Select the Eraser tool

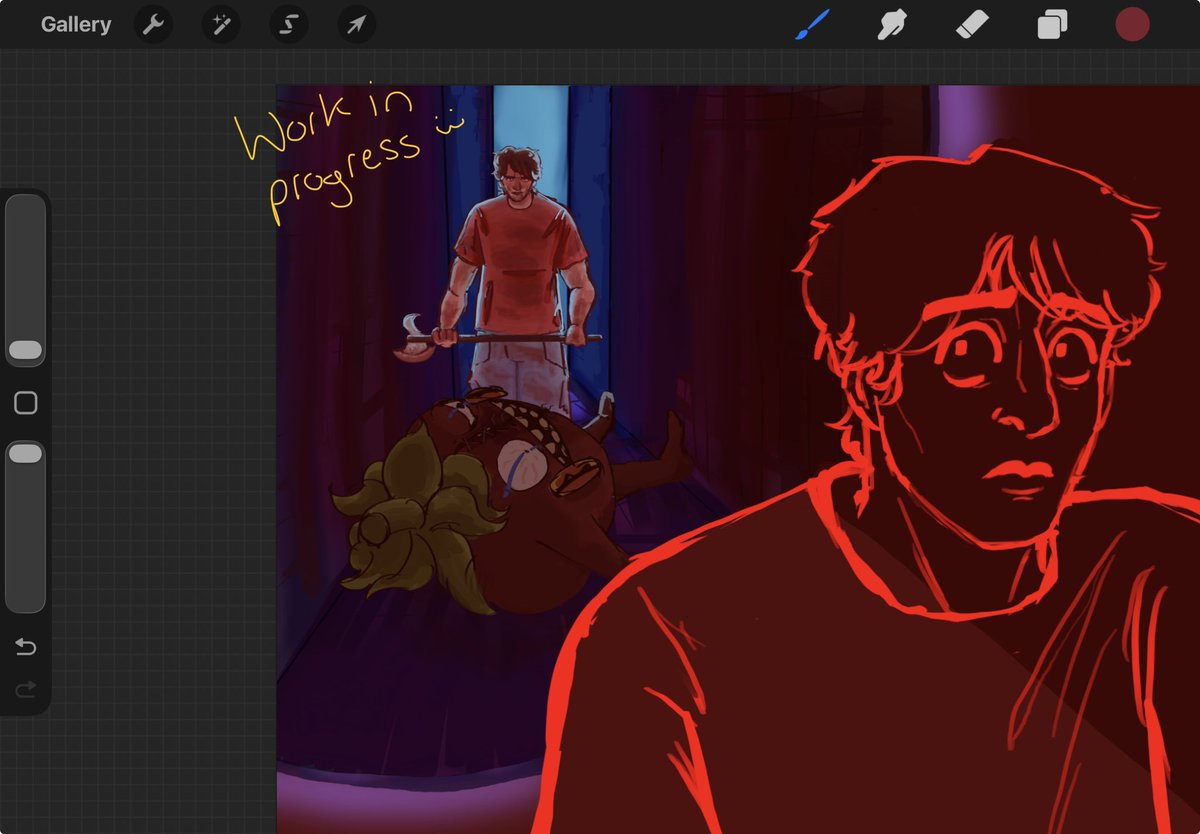(x=972, y=24)
